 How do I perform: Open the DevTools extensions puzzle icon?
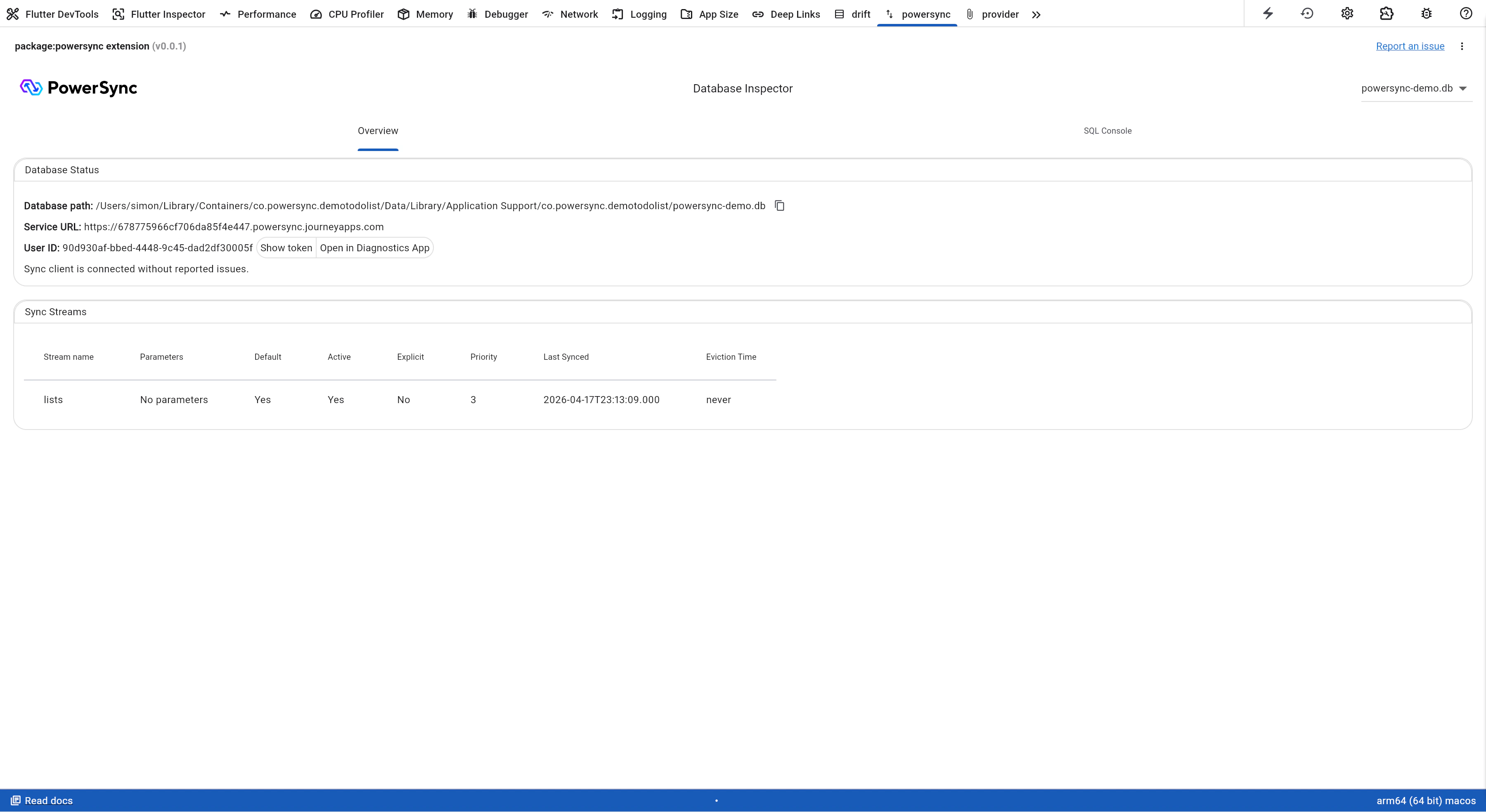[x=1387, y=13]
